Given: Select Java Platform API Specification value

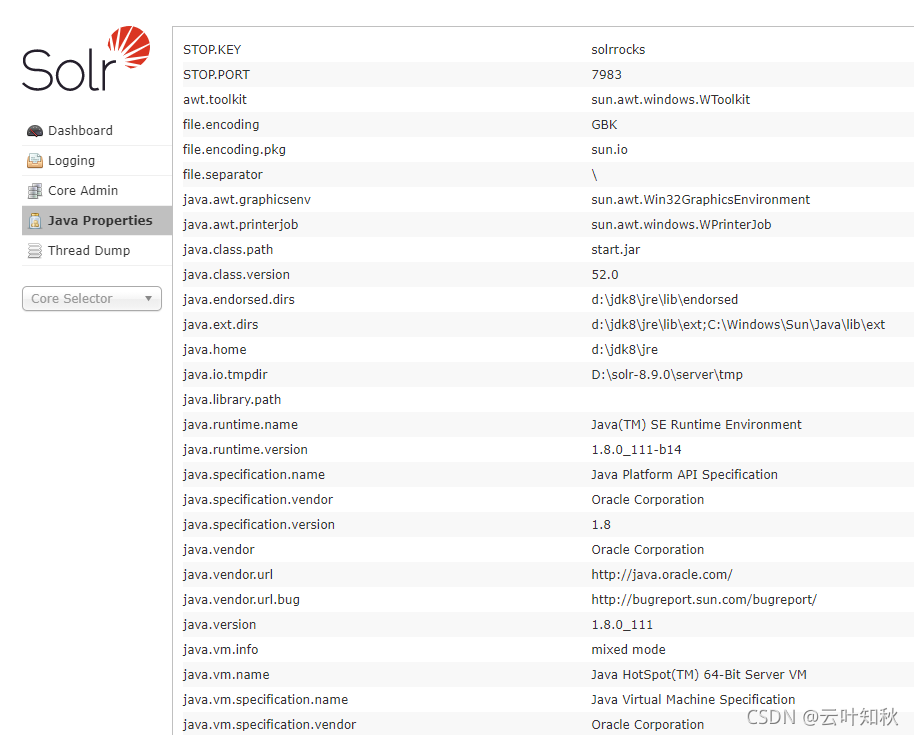Looking at the screenshot, I should coord(684,476).
